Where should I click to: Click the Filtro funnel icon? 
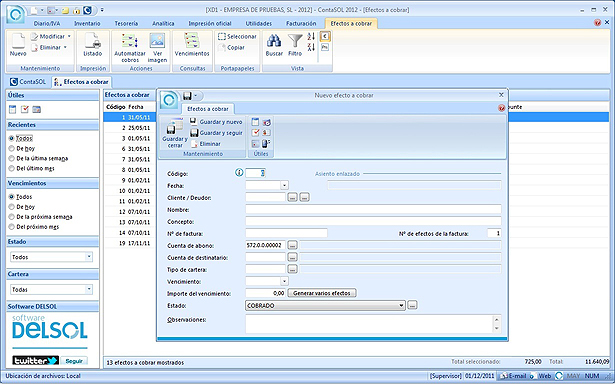[295, 41]
